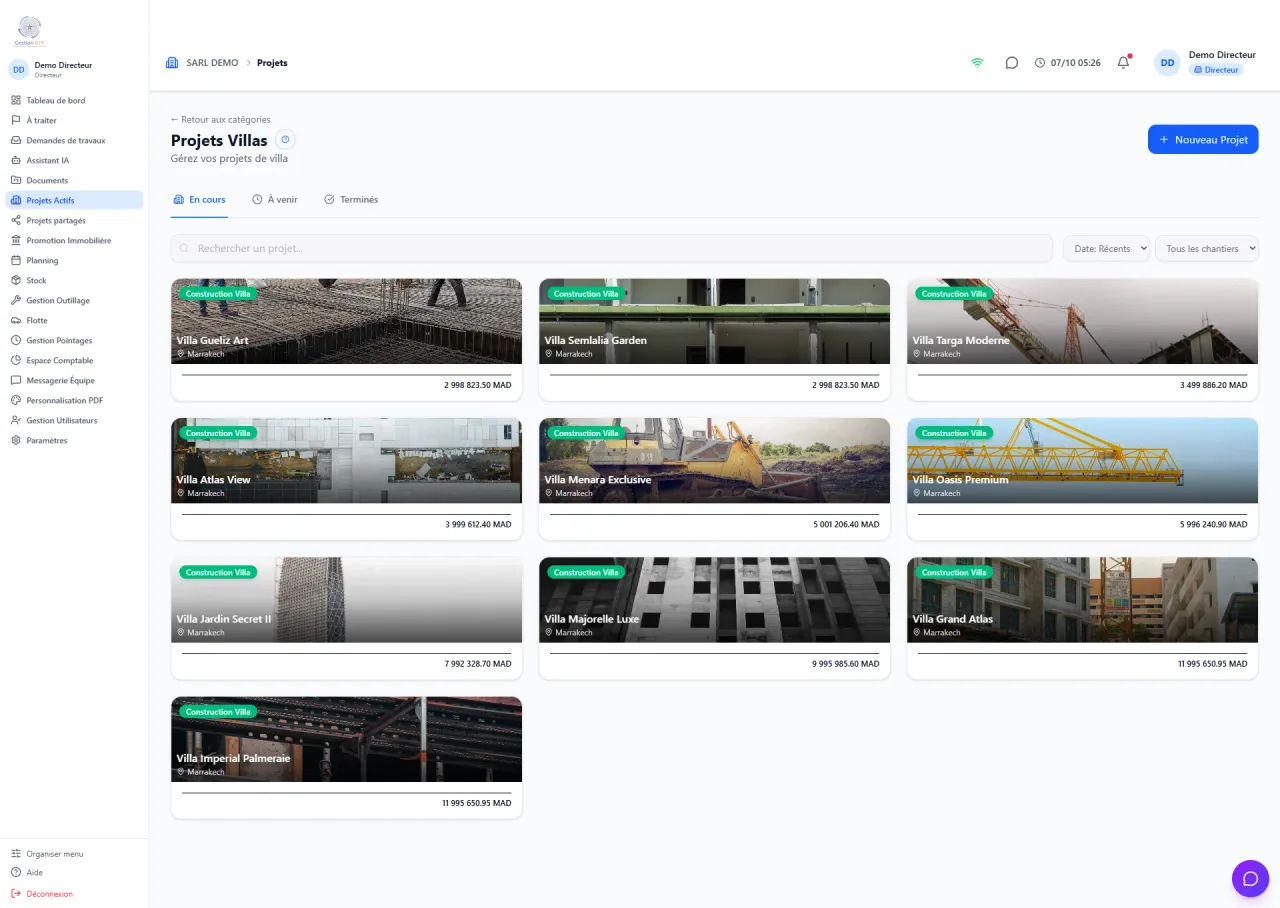Screen dimensions: 1280x908
Task: Focus the Rechercher un projet search field
Action: [612, 248]
